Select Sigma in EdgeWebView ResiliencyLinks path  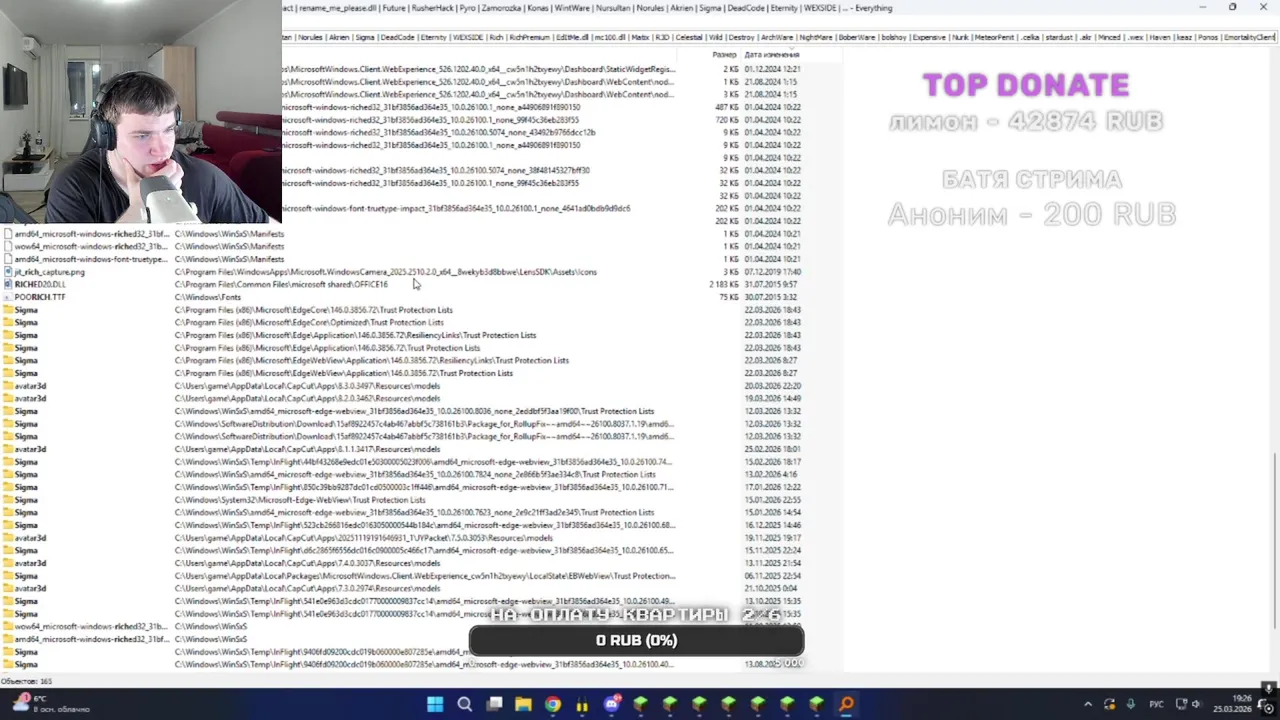[x=26, y=360]
